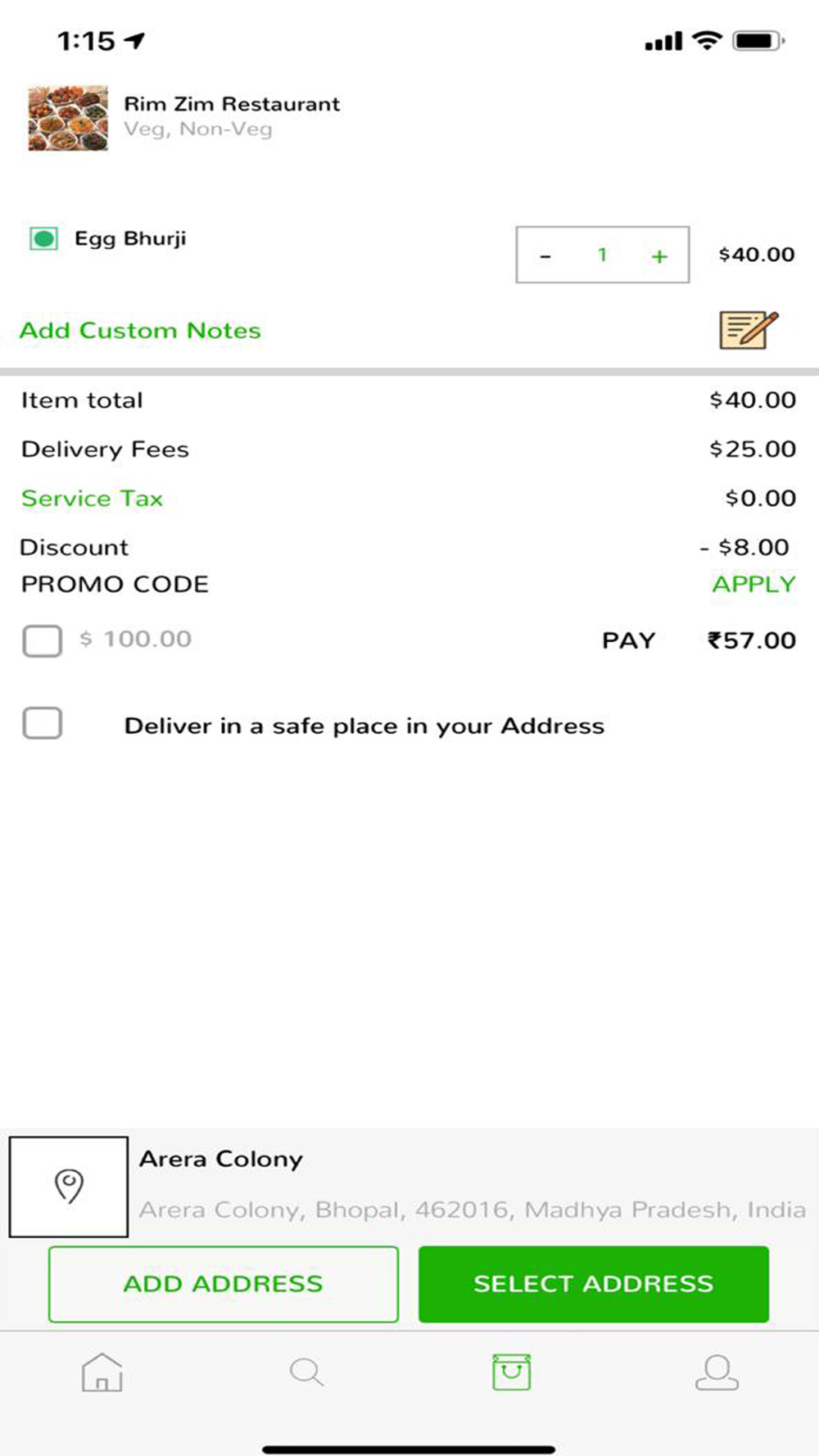Open Rim Zim Restaurant thumbnail image
819x1456 pixels.
(x=68, y=117)
